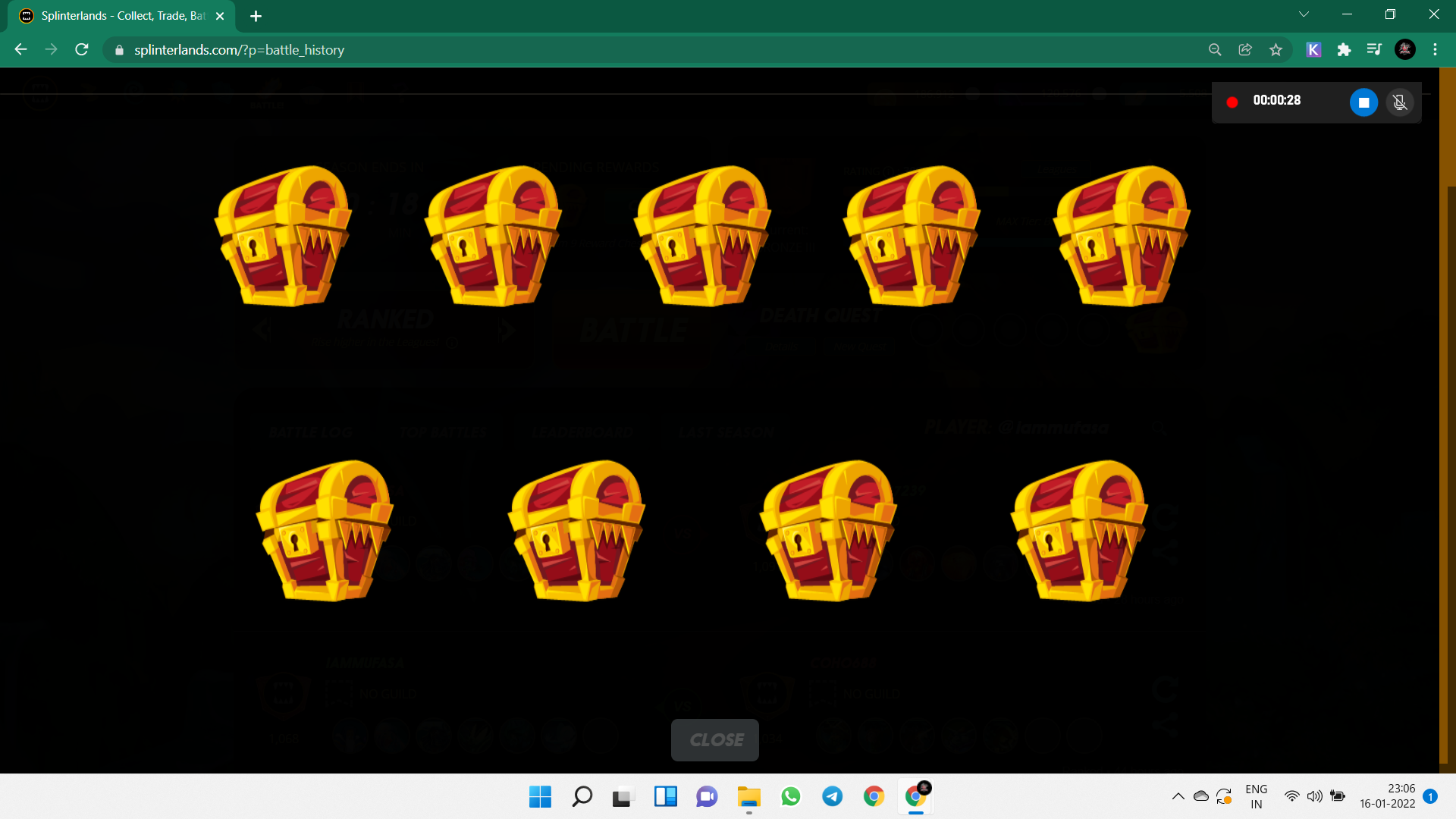Open the browser tab search chevron
The image size is (1456, 819).
(1304, 14)
